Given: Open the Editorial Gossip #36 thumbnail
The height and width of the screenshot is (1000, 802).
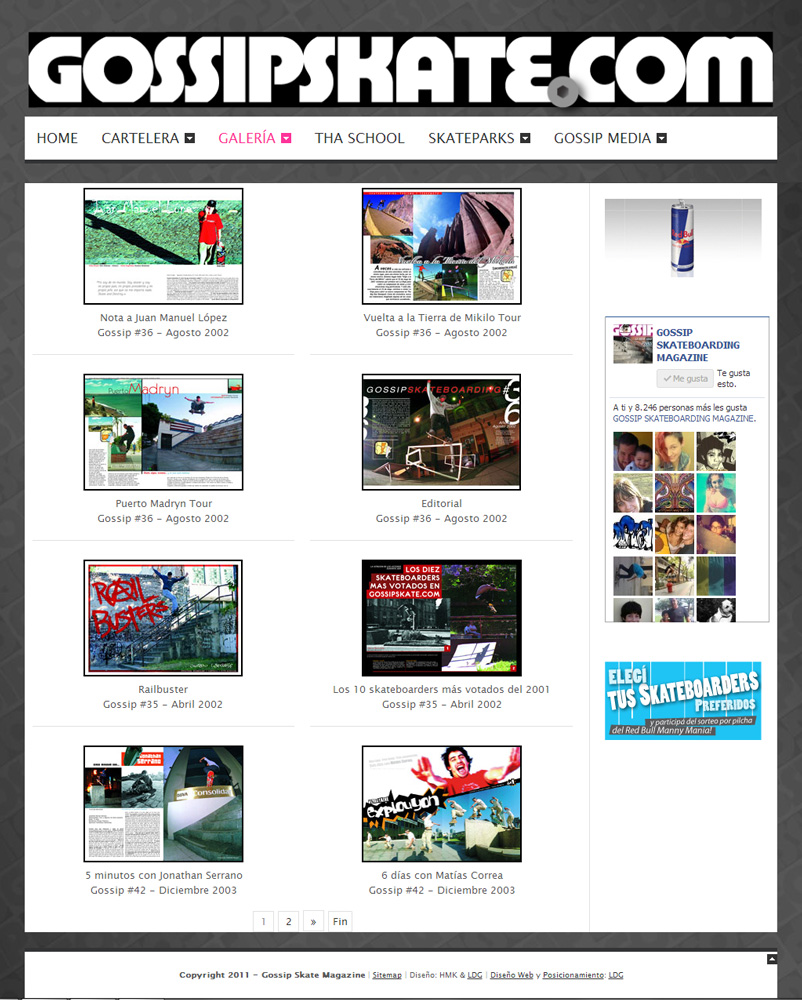Looking at the screenshot, I should [441, 432].
